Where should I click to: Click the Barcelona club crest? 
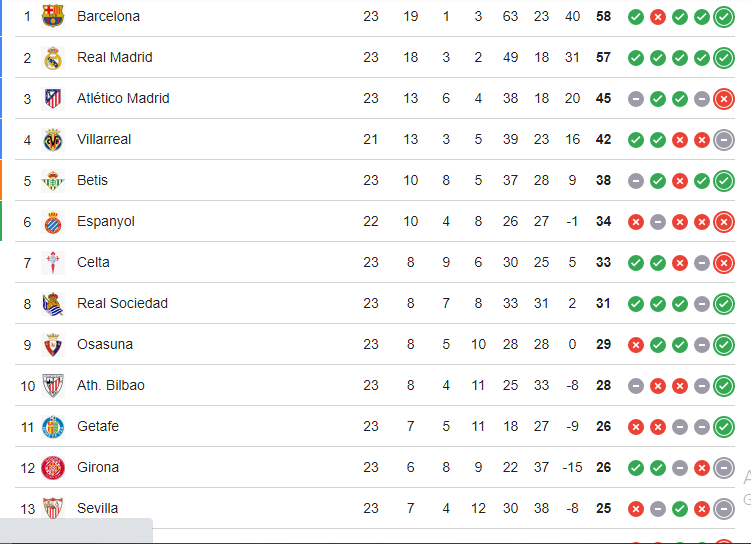[x=53, y=16]
